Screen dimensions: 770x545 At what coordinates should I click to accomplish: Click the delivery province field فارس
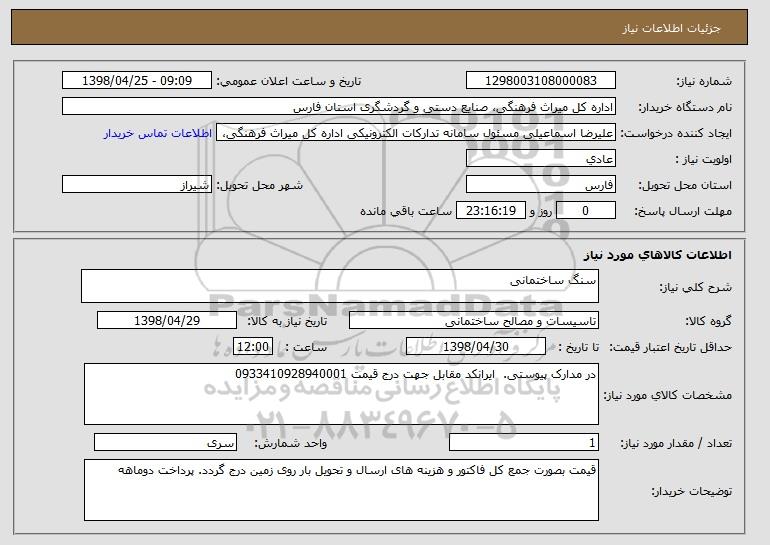[x=541, y=185]
